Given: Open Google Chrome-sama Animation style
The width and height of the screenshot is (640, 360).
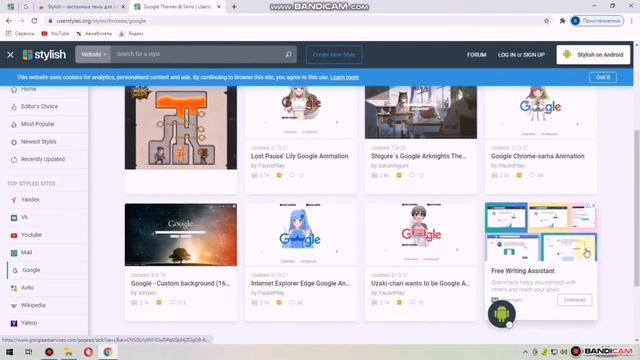Looking at the screenshot, I should tap(538, 156).
